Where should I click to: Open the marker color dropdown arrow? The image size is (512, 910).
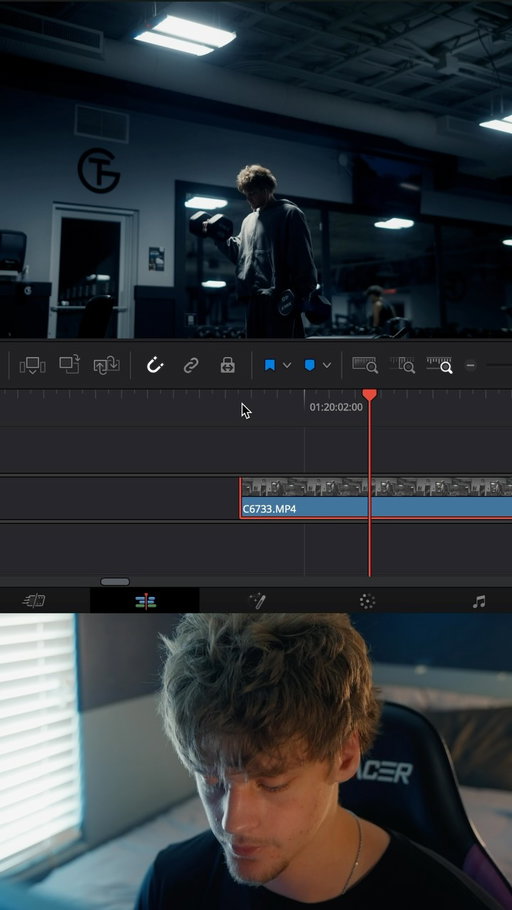click(x=327, y=365)
